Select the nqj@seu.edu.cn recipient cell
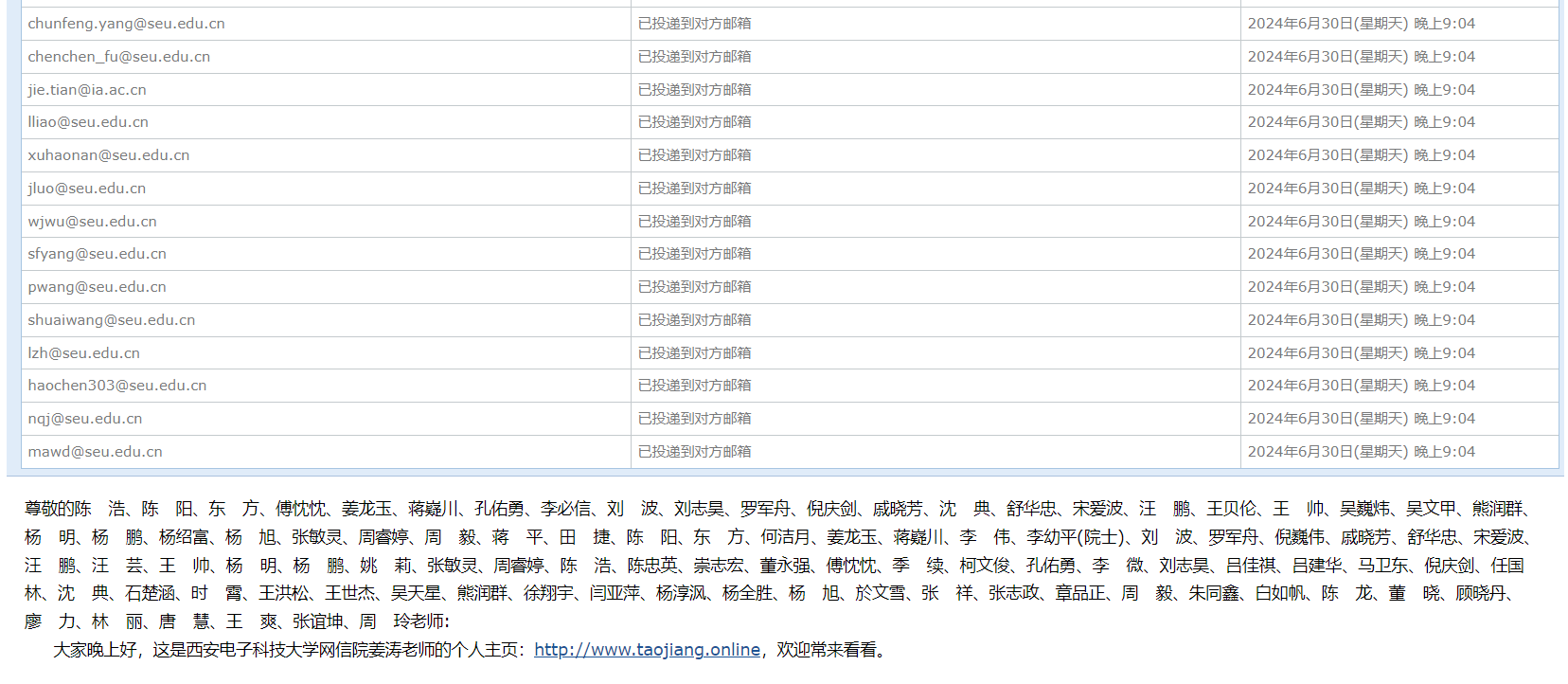The width and height of the screenshot is (1568, 684). pyautogui.click(x=326, y=419)
